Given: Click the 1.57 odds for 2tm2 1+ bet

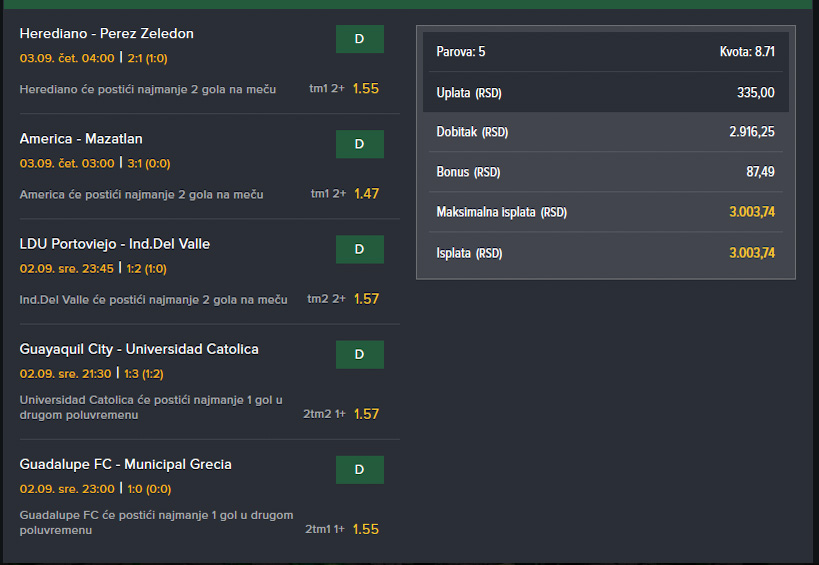Looking at the screenshot, I should click(366, 414).
